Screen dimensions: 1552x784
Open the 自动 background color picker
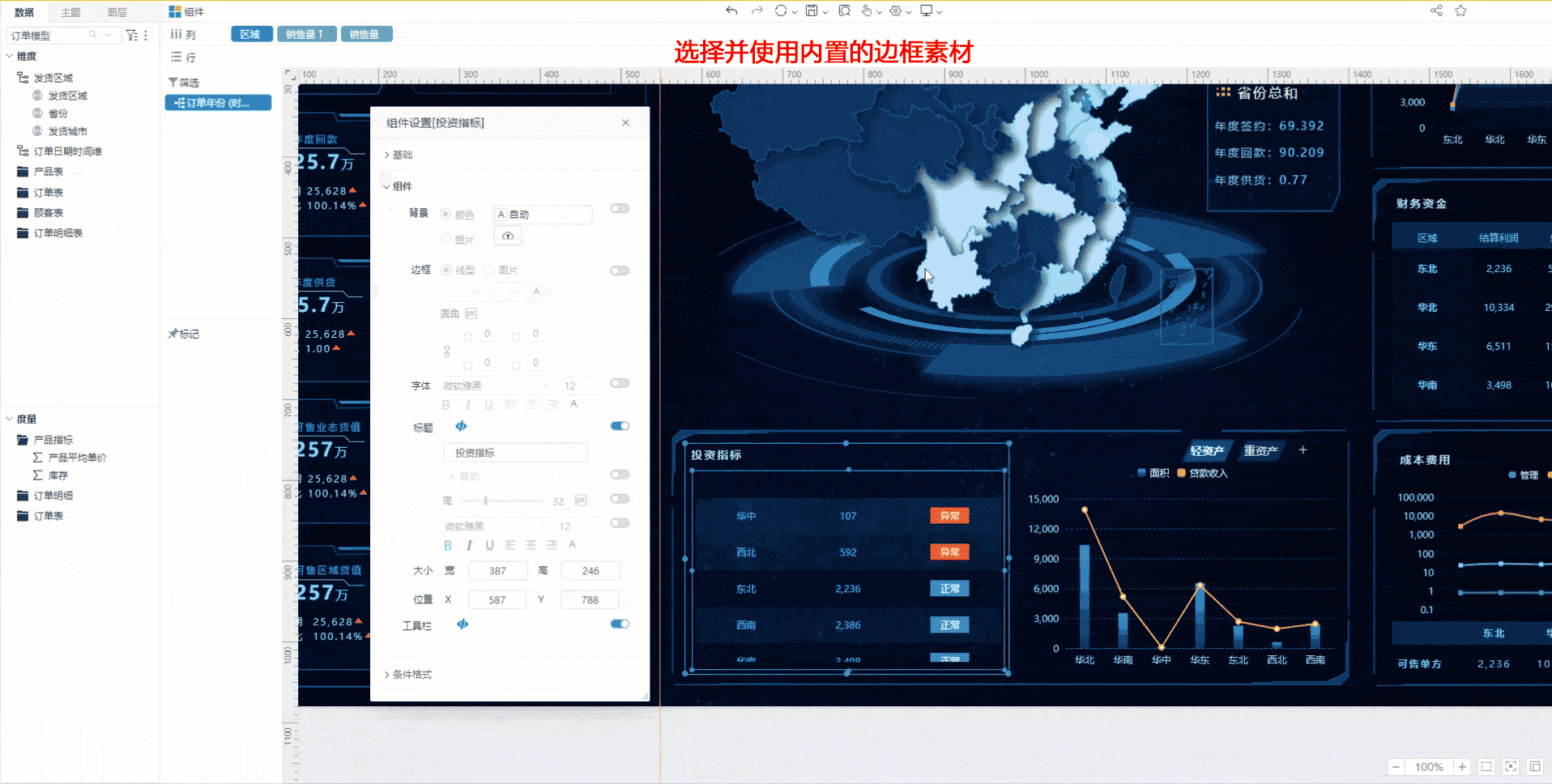point(543,215)
